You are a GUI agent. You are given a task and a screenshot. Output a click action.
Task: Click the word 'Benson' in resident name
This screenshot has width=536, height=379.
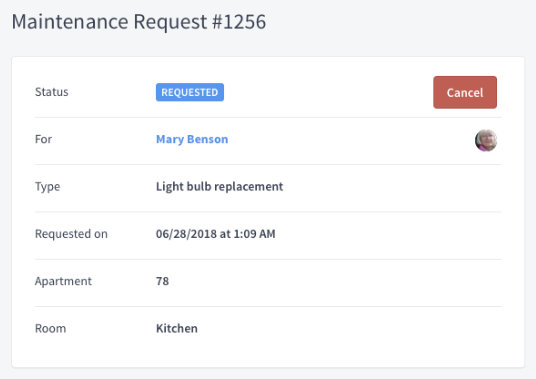pos(207,139)
